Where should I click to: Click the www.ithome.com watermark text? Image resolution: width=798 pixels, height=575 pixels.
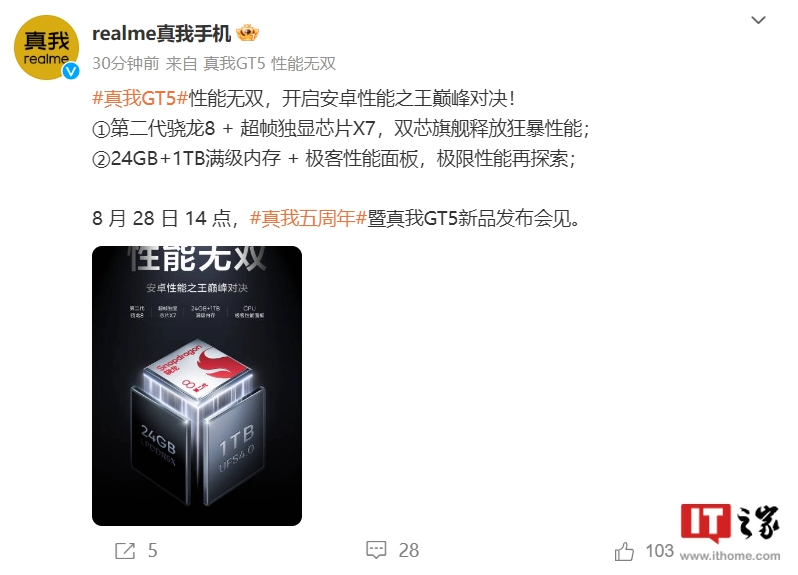pyautogui.click(x=730, y=556)
